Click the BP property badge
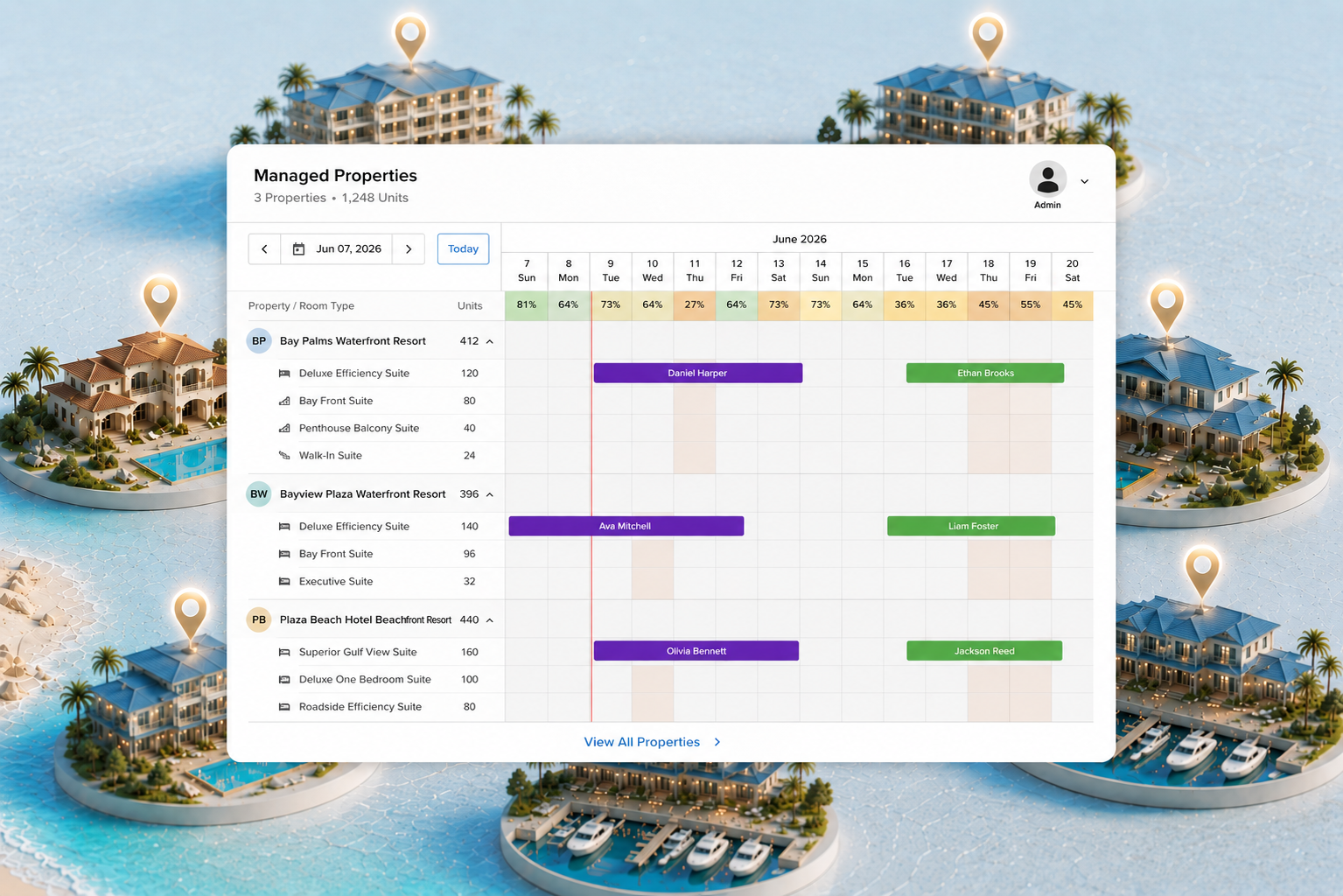1343x896 pixels. click(259, 341)
